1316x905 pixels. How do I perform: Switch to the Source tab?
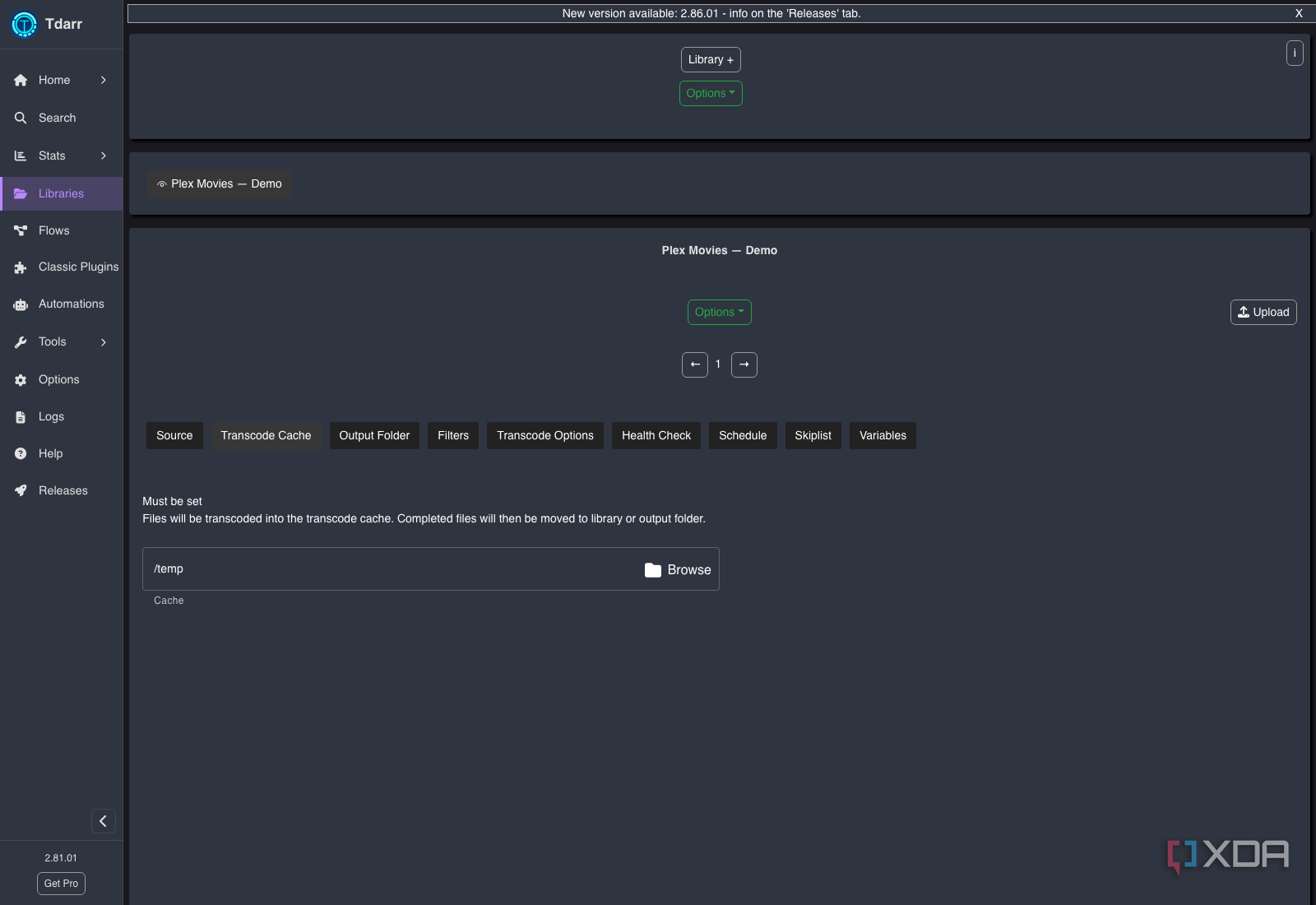tap(174, 435)
